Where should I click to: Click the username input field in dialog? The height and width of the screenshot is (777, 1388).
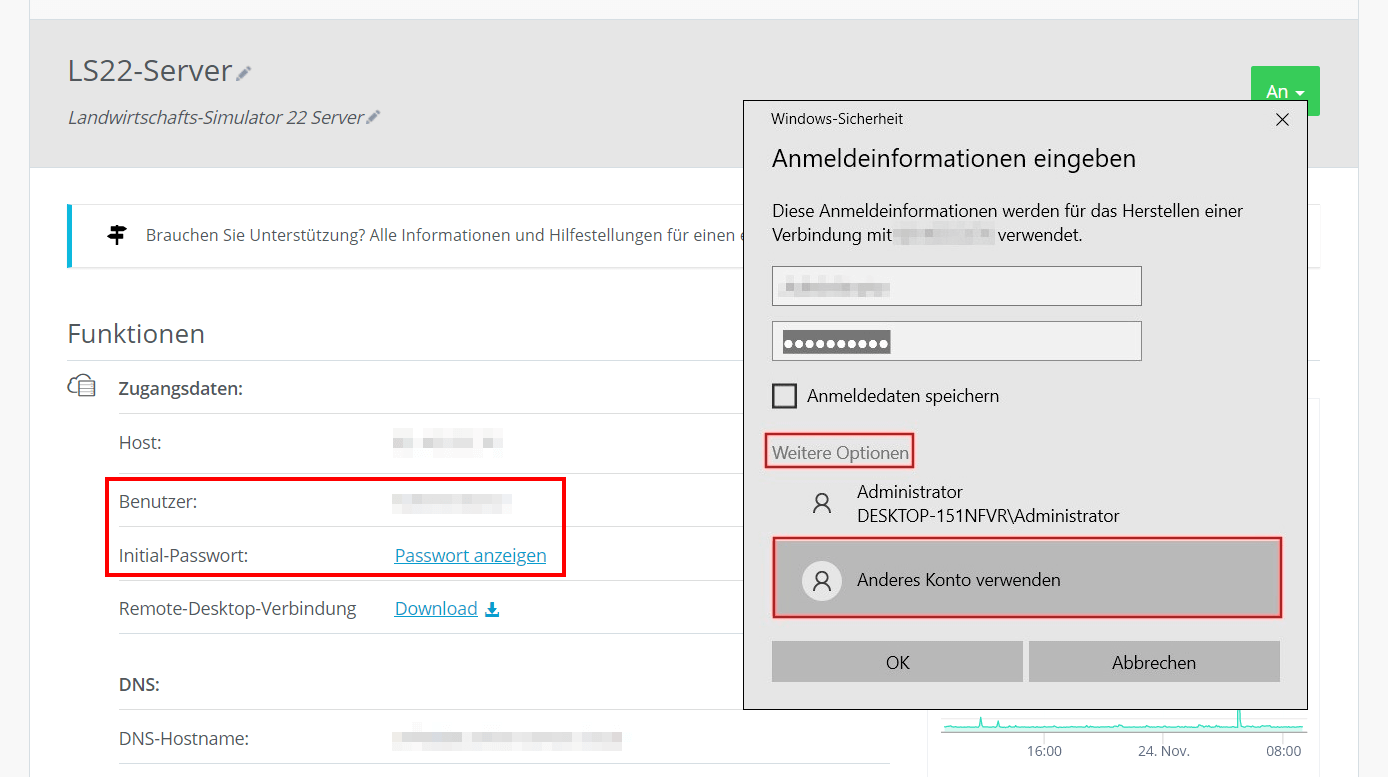coord(957,286)
